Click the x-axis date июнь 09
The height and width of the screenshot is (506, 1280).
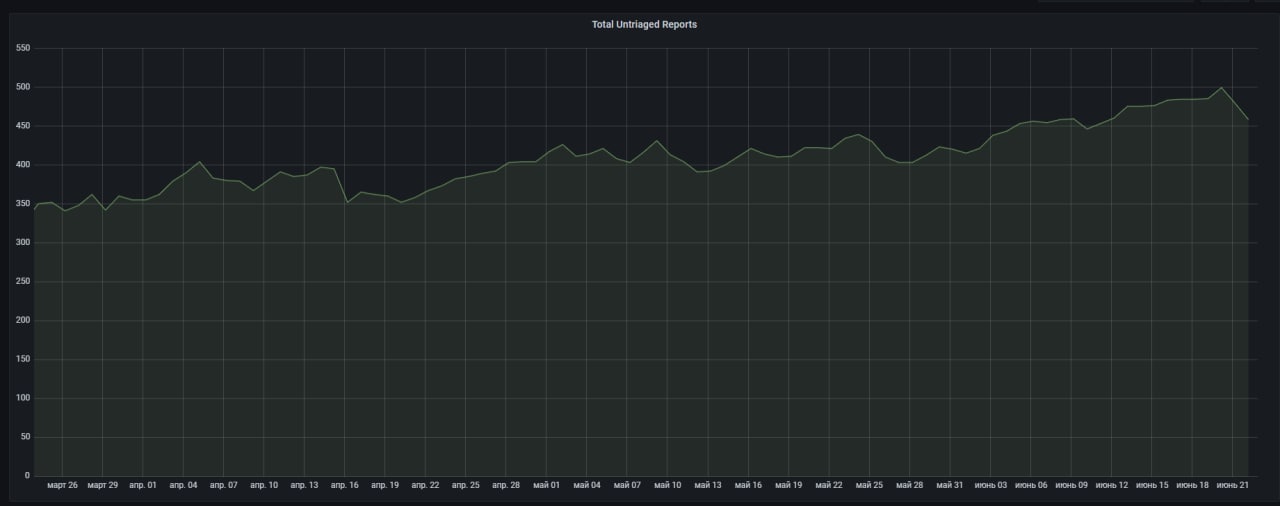(x=1071, y=485)
